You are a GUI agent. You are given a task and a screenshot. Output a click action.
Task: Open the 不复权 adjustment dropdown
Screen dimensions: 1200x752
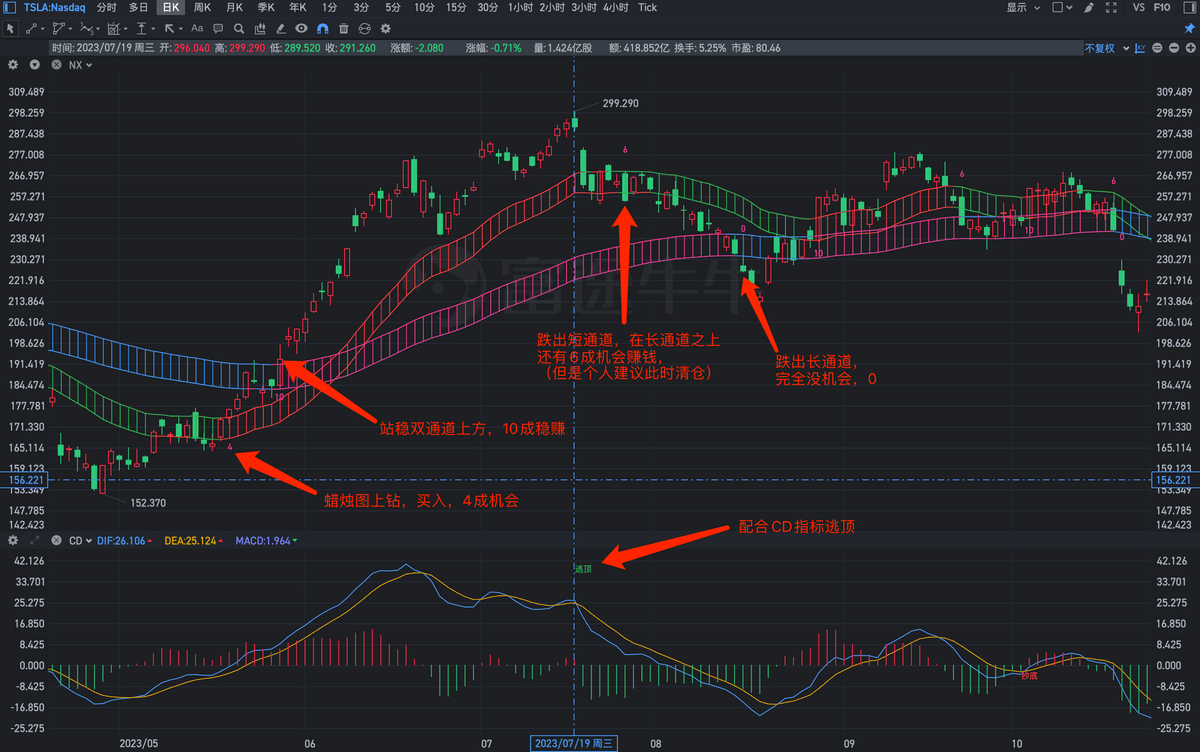coord(1103,48)
